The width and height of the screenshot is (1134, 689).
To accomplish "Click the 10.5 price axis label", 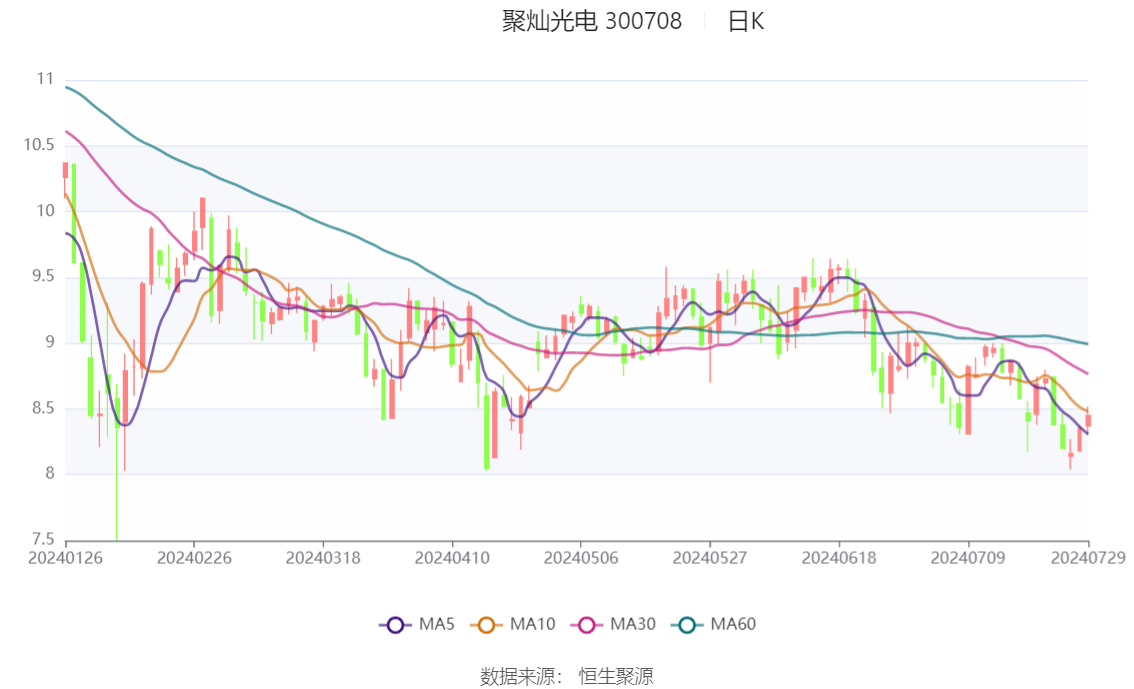I will (38, 145).
